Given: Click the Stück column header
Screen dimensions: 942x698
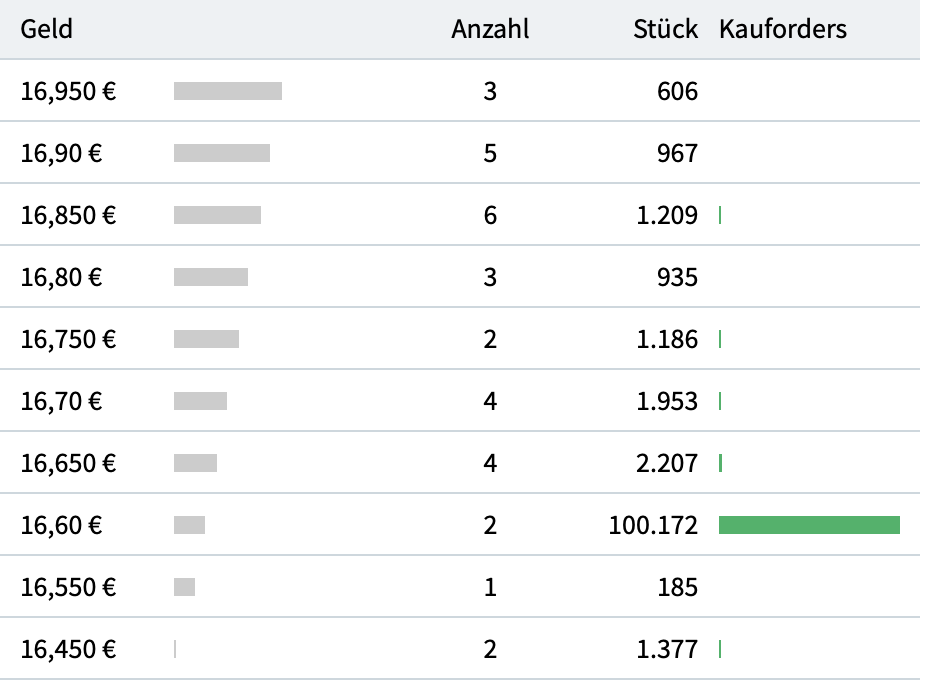Looking at the screenshot, I should 665,29.
